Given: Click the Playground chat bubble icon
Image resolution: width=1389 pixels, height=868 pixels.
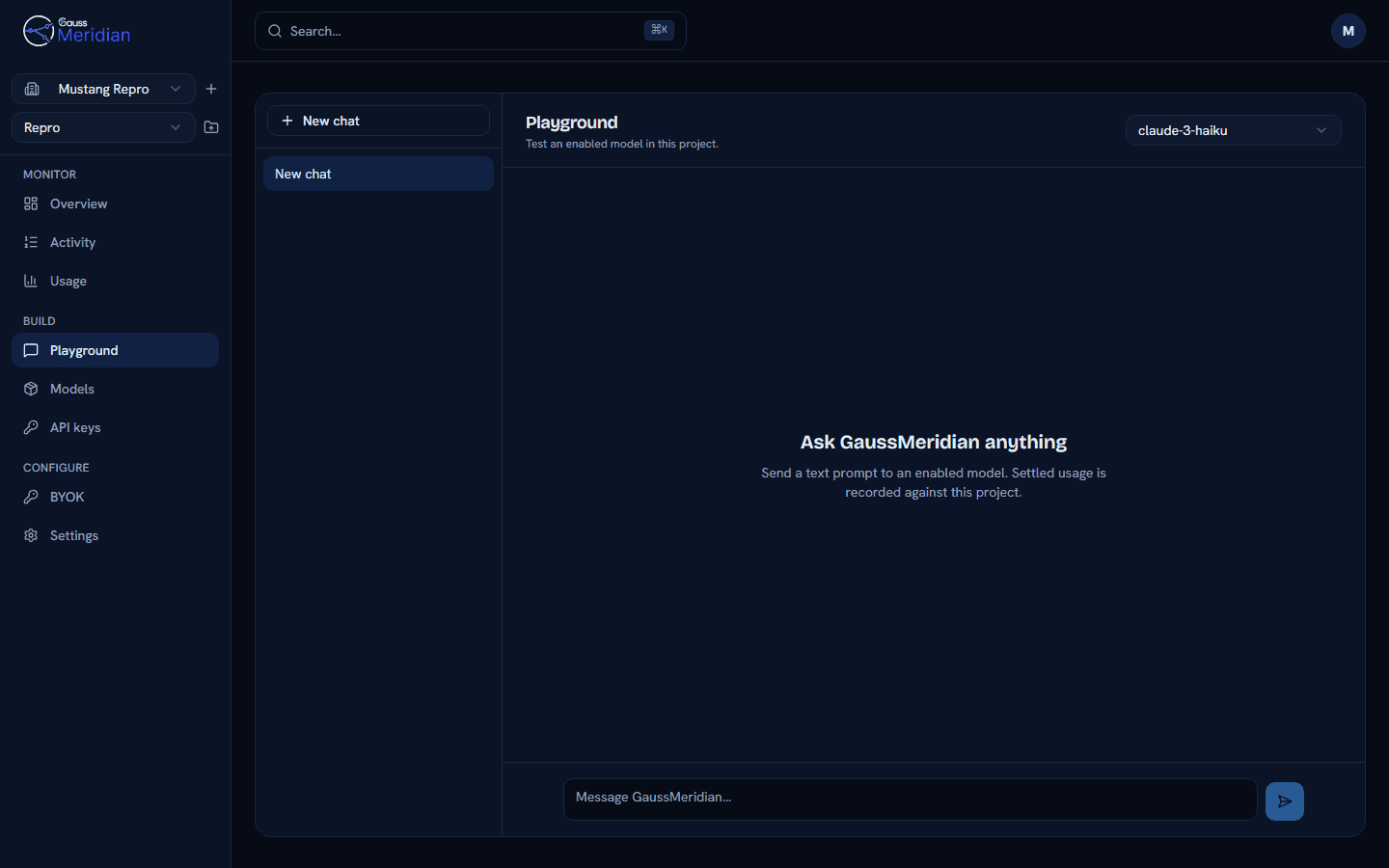Looking at the screenshot, I should pos(31,350).
